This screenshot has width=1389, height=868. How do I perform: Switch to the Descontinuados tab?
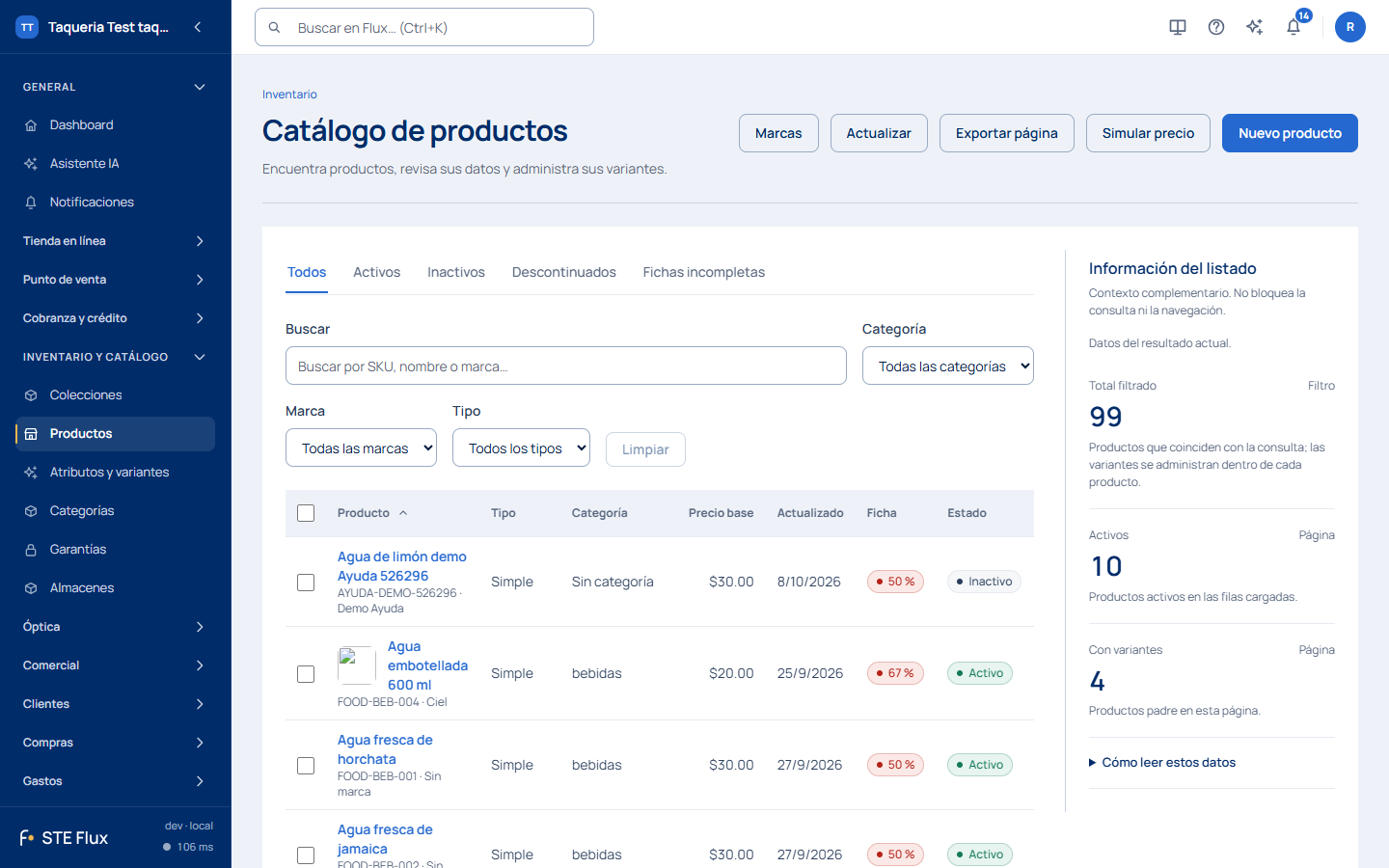click(564, 273)
